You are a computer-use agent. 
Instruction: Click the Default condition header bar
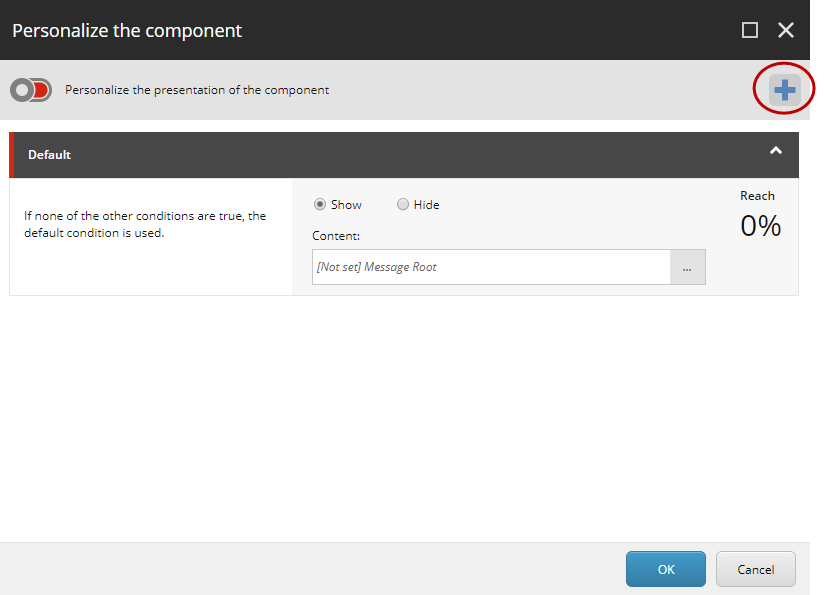pyautogui.click(x=404, y=155)
